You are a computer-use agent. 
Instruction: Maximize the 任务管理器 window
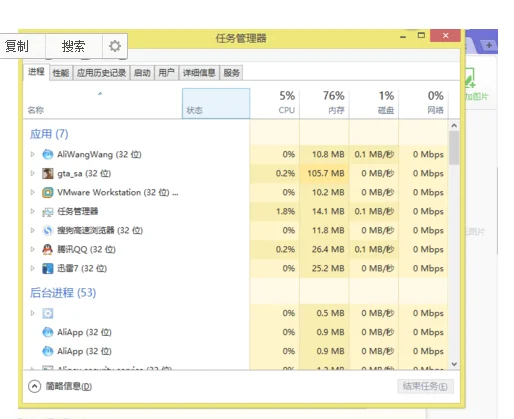(421, 35)
